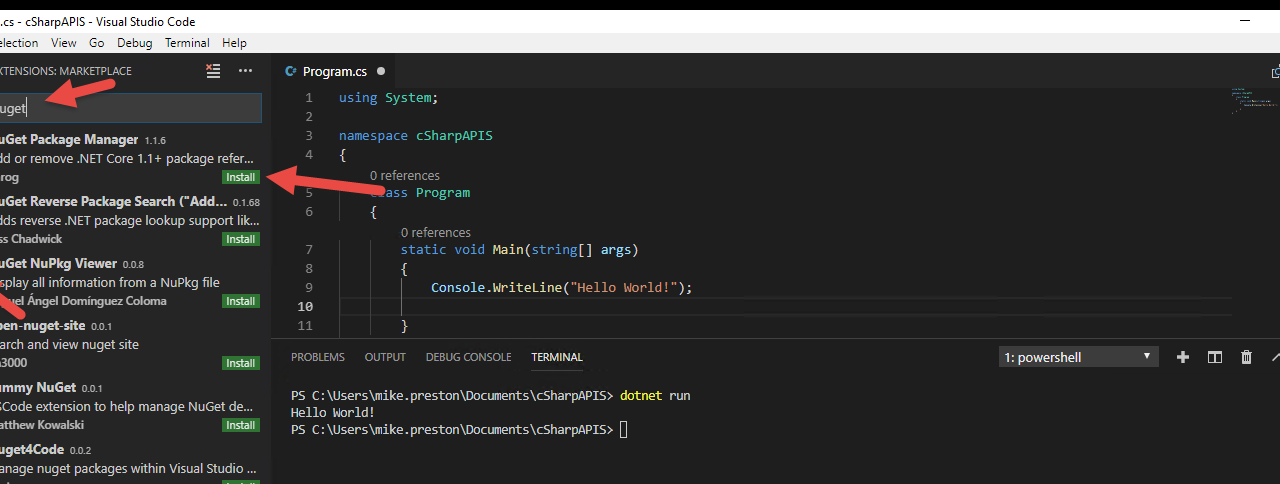Viewport: 1280px width, 484px height.
Task: Click 'namespace cSharpAPIS' in the editor
Action: pos(416,136)
